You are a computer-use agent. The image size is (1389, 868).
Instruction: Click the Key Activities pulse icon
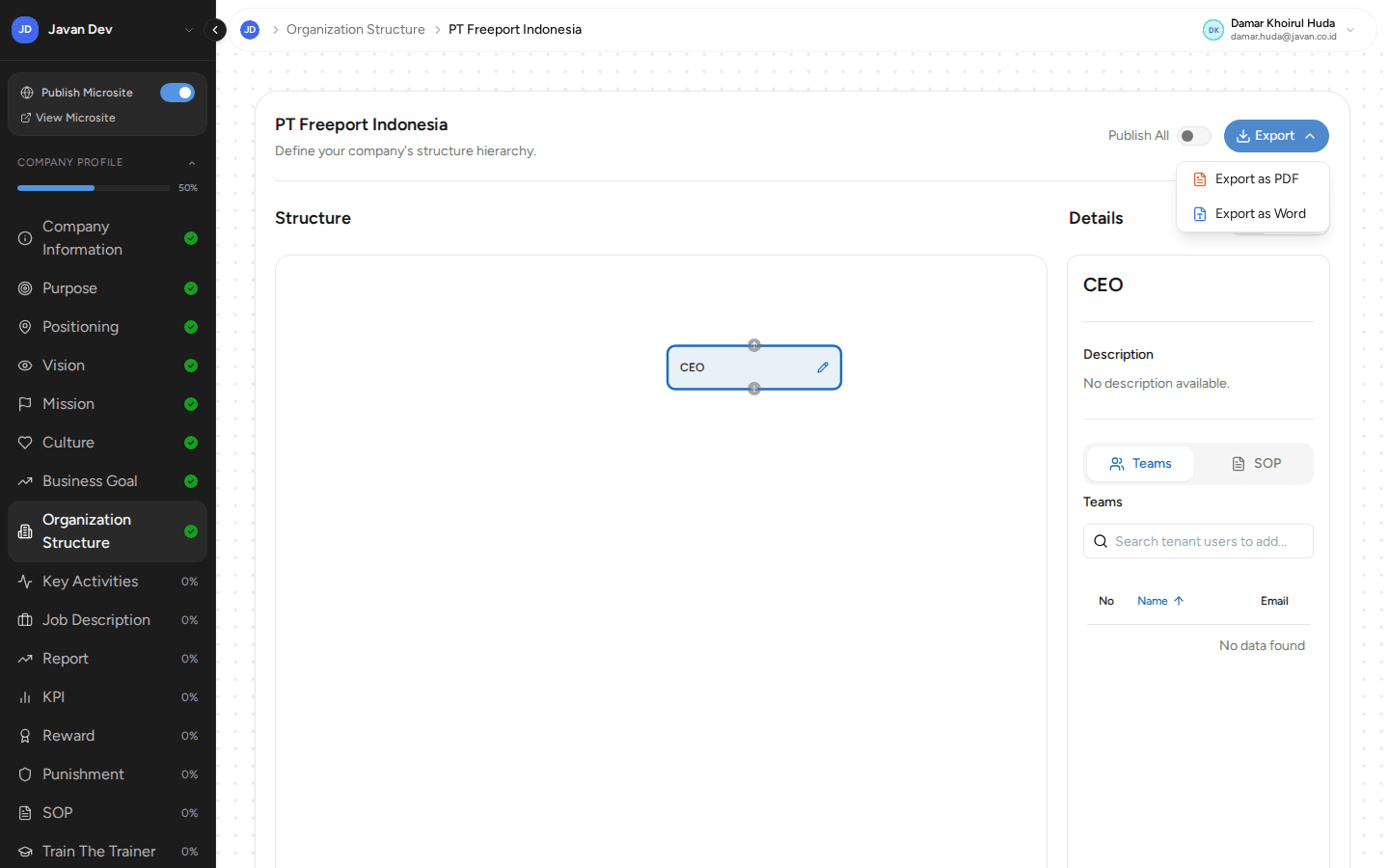pos(25,582)
